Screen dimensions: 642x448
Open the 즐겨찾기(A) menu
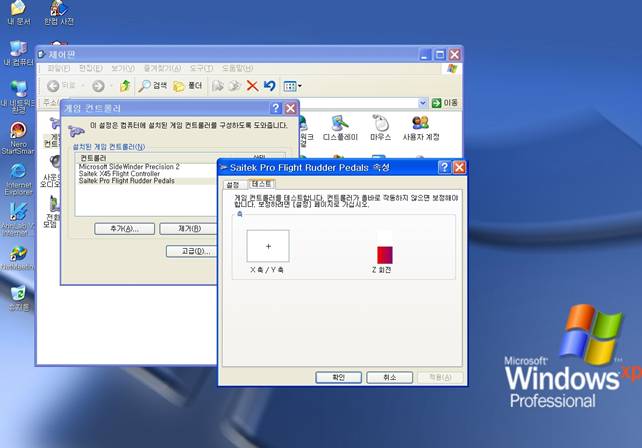pyautogui.click(x=162, y=68)
